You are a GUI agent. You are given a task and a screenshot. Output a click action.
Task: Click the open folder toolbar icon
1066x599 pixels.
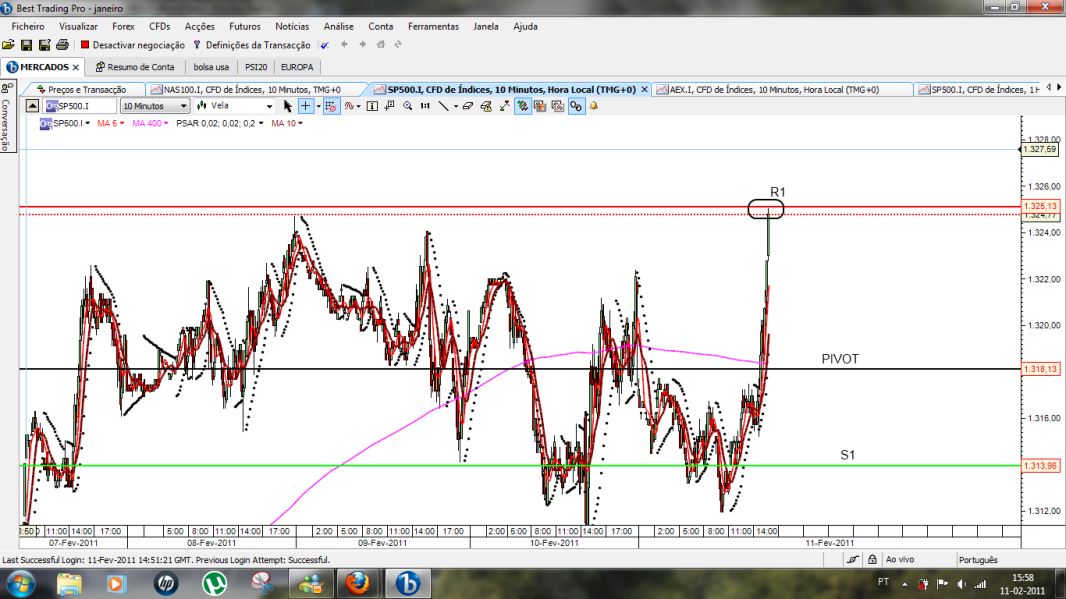click(8, 45)
